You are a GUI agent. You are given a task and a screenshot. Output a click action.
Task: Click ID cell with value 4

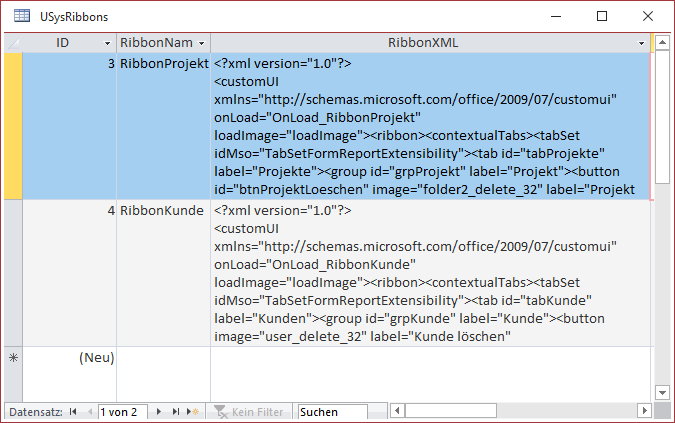[x=69, y=273]
